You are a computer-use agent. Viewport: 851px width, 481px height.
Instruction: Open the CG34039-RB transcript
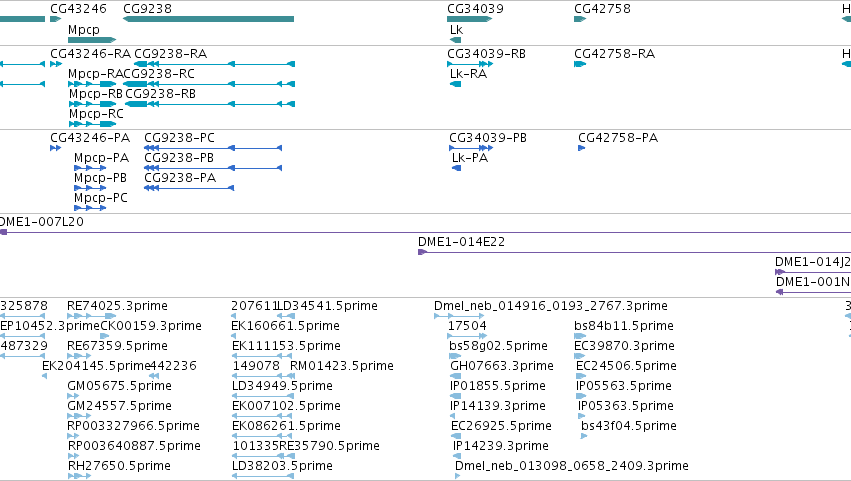click(x=470, y=64)
